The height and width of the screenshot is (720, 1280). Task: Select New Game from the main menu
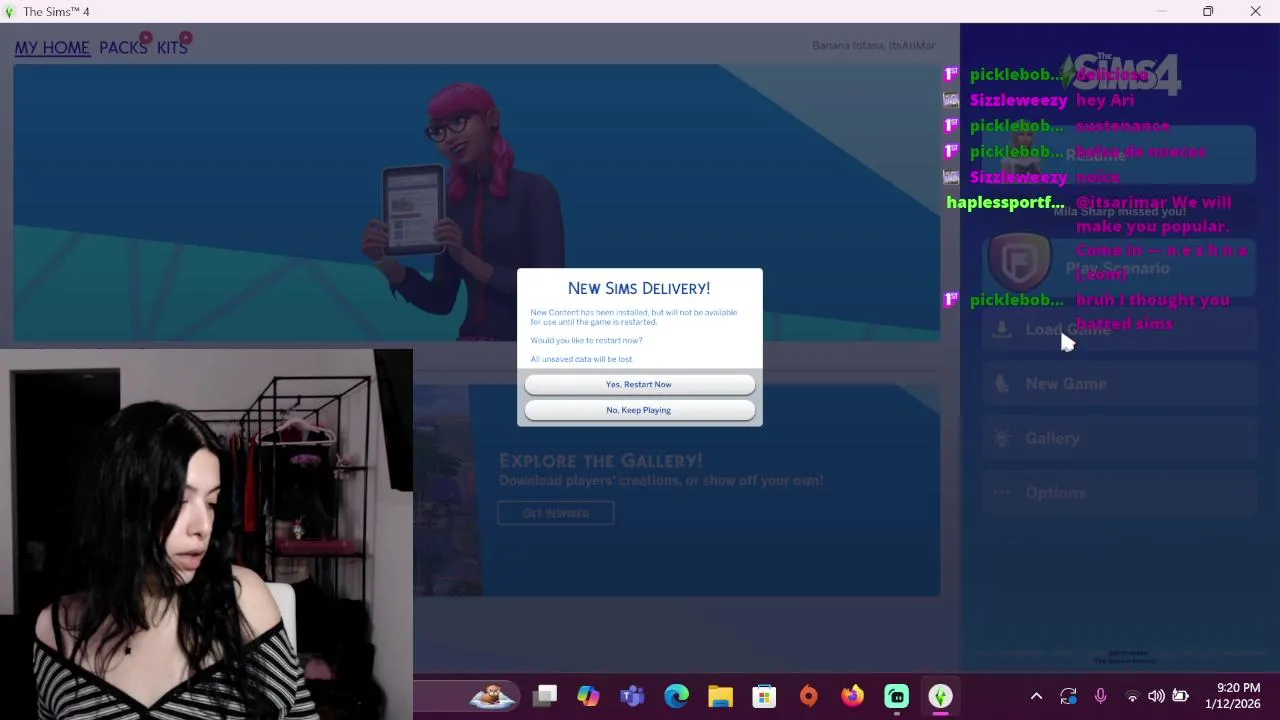pyautogui.click(x=1119, y=384)
